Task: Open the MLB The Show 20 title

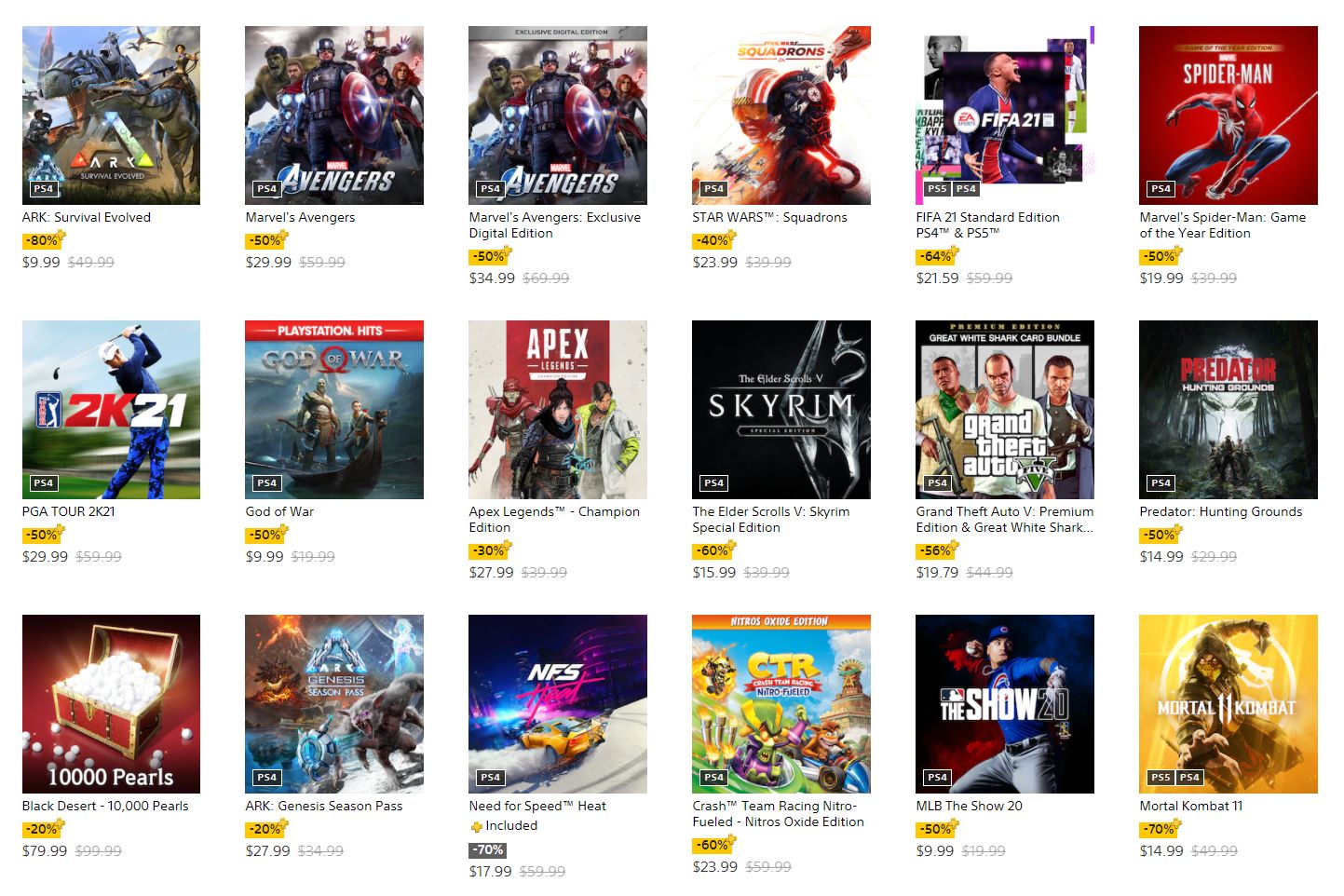Action: 969,806
